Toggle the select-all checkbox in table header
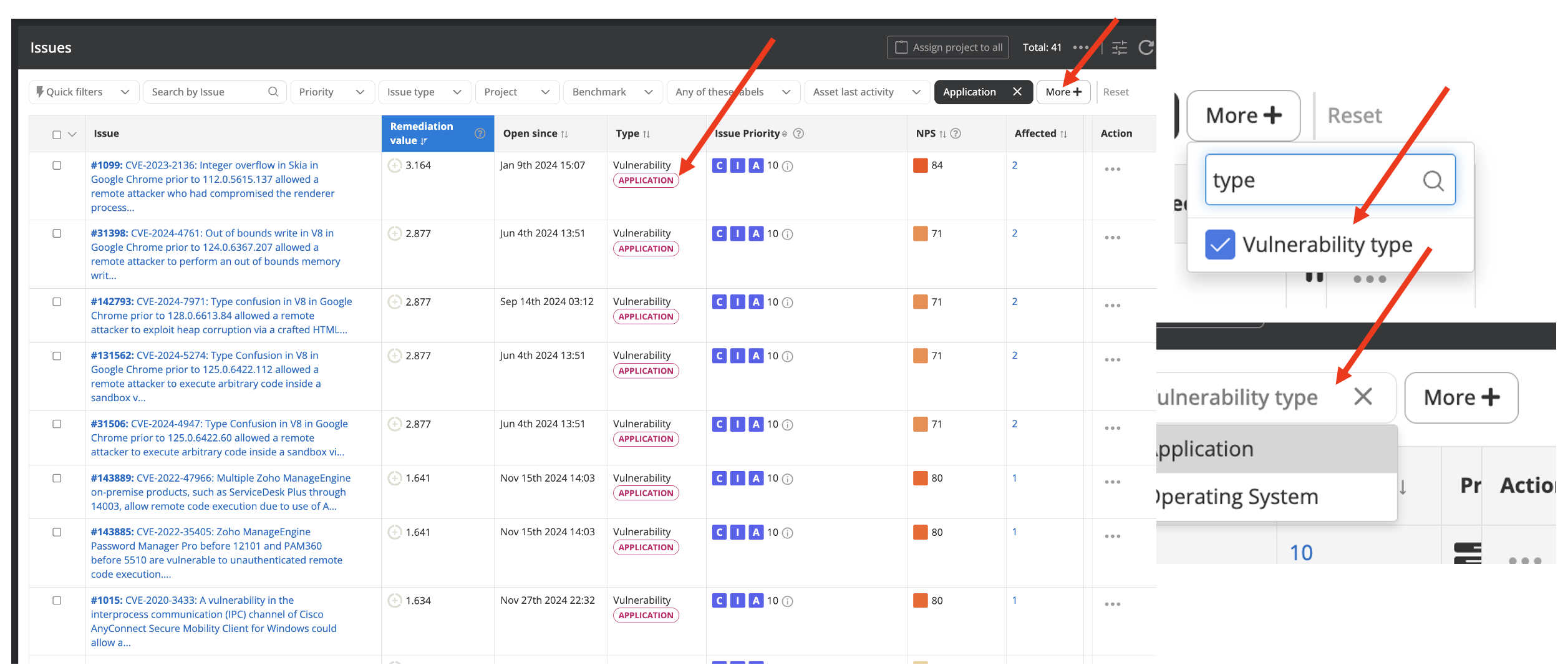This screenshot has height=665, width=1568. point(57,135)
